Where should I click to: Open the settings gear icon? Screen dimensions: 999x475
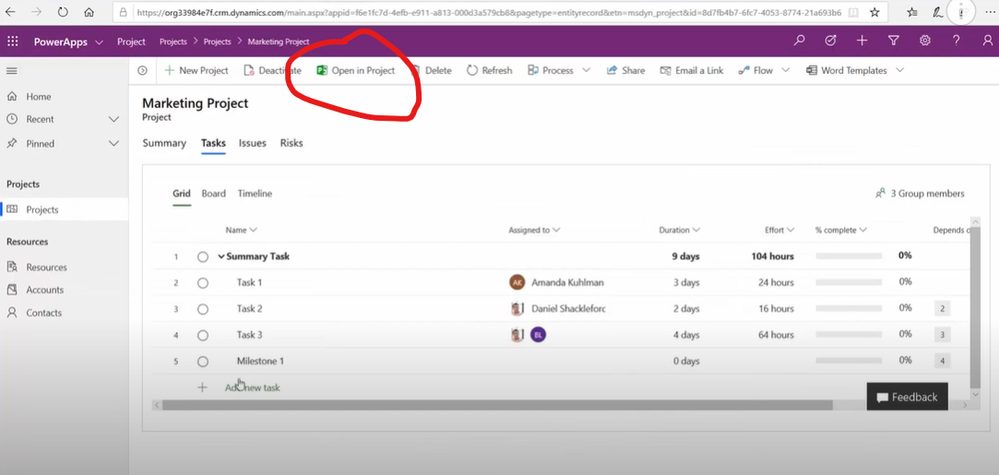(x=924, y=41)
